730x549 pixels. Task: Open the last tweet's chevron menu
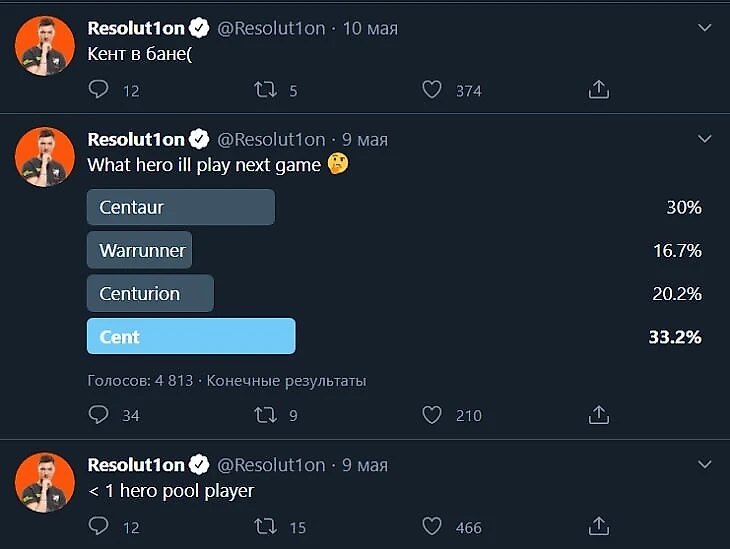tap(704, 465)
